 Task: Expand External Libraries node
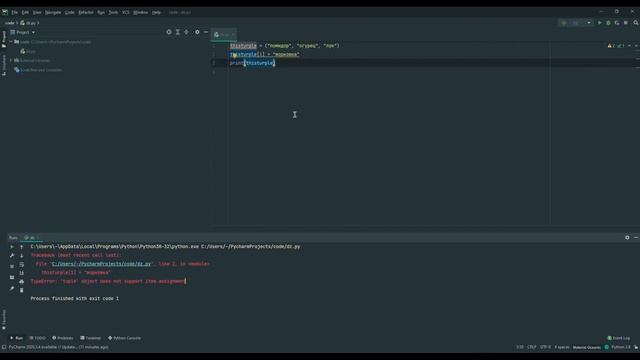[11, 60]
